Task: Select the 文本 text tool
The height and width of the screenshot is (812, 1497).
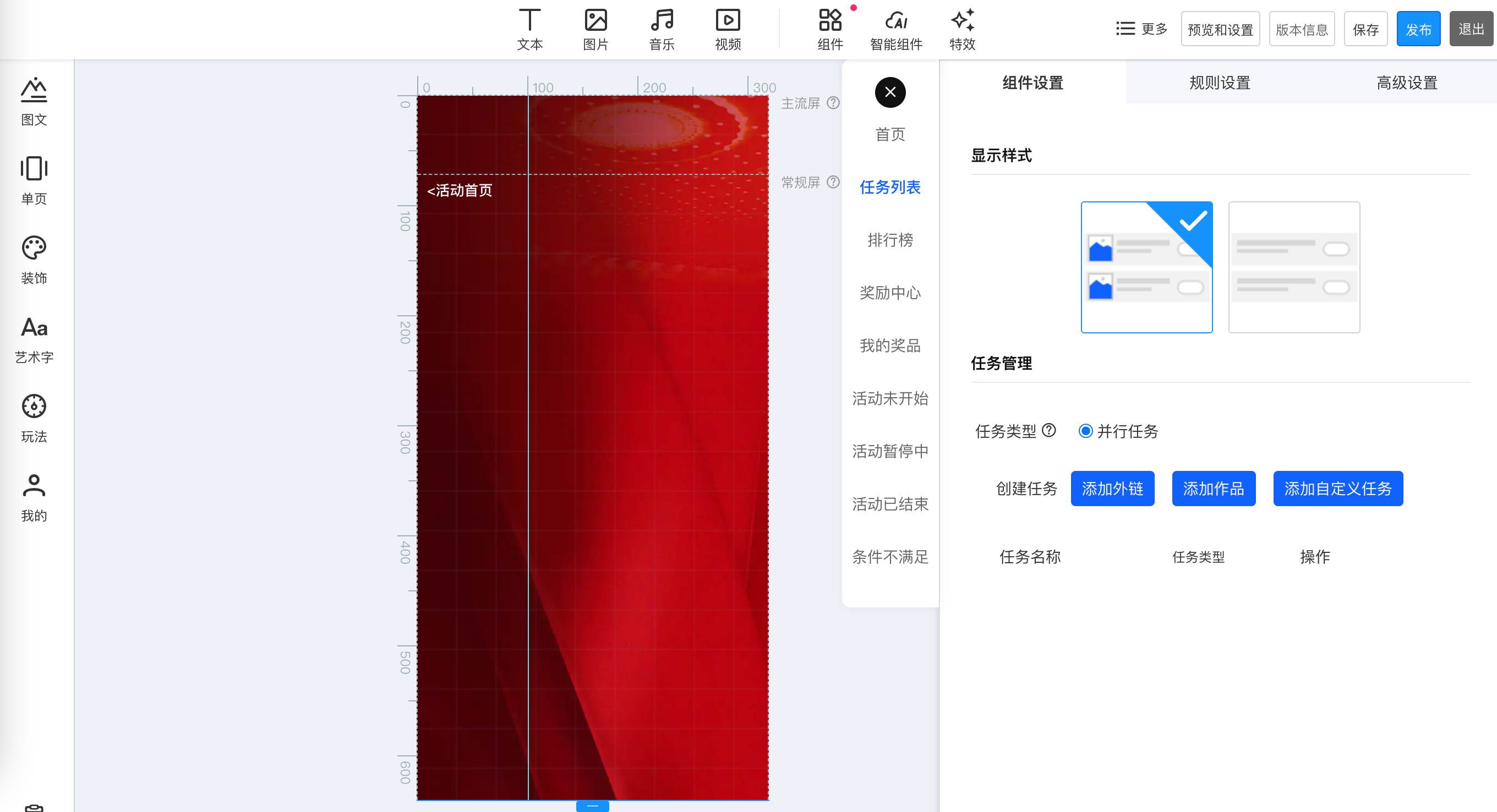Action: (529, 30)
